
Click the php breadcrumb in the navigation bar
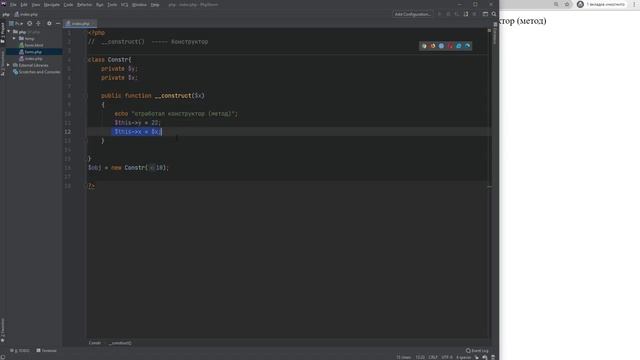point(6,14)
